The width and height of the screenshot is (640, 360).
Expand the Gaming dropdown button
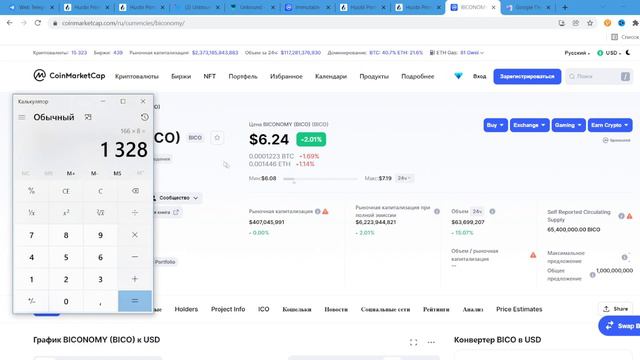(x=568, y=125)
